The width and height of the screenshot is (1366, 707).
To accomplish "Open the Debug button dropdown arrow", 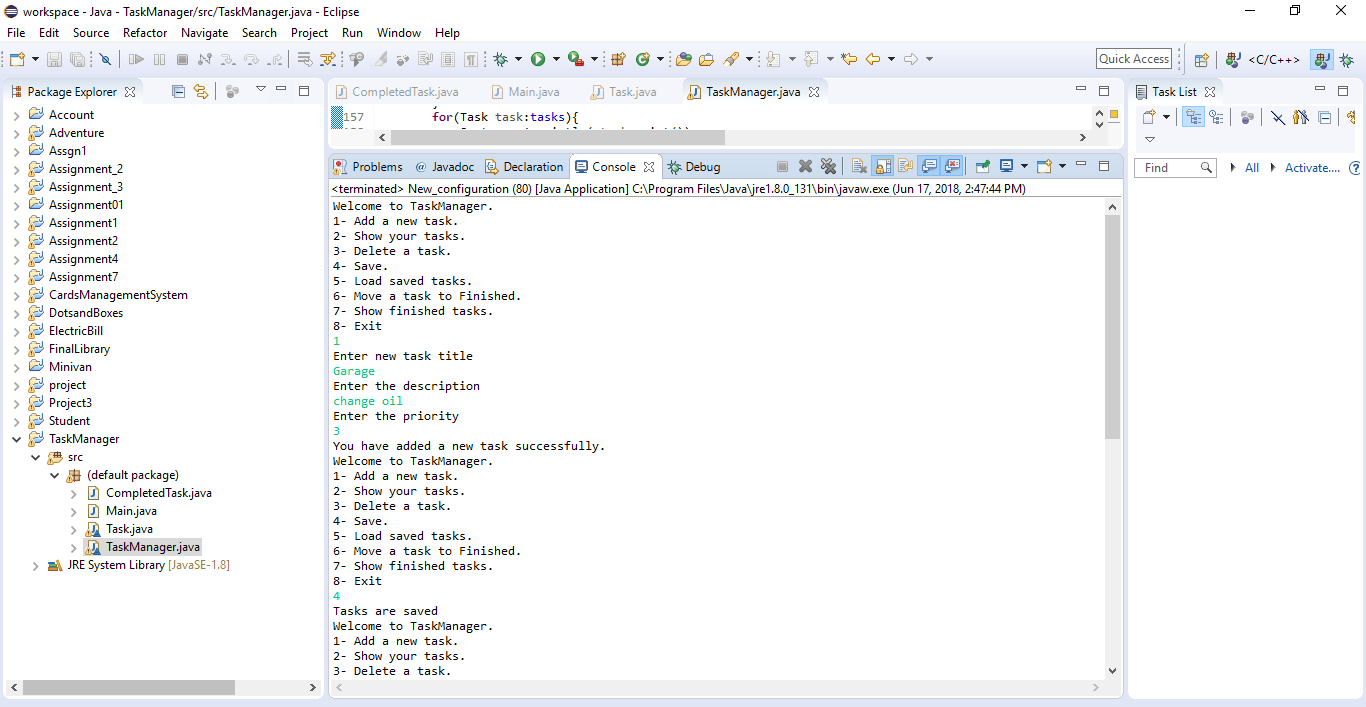I will coord(518,59).
